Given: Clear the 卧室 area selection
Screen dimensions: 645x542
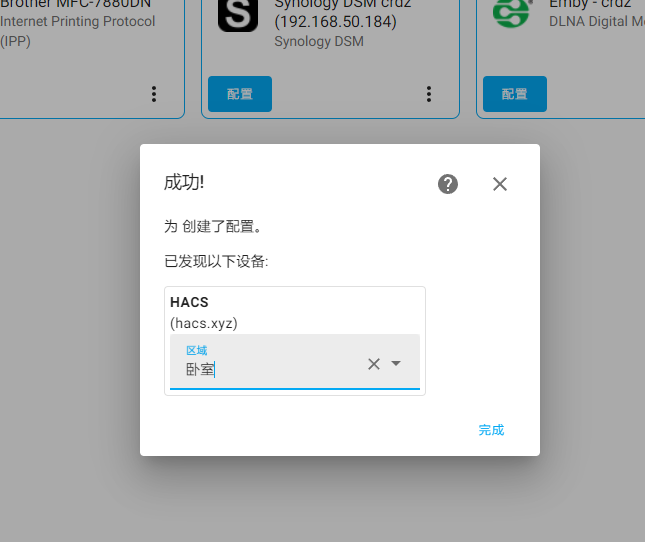Looking at the screenshot, I should 374,364.
